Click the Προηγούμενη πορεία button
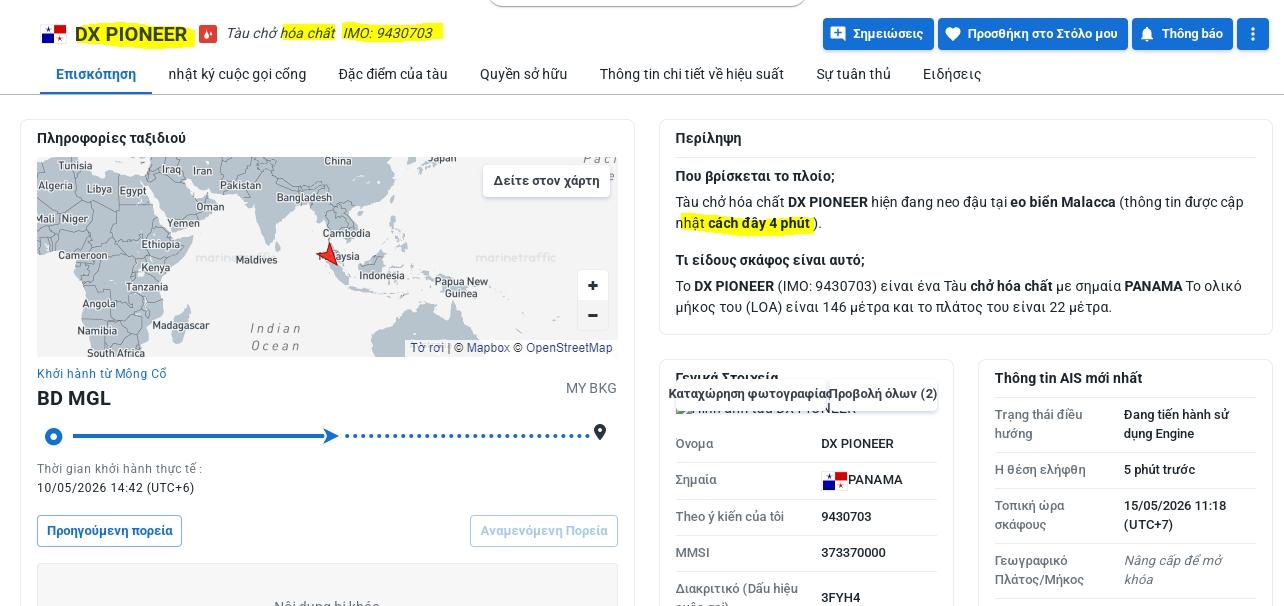Viewport: 1284px width, 606px height. [109, 531]
